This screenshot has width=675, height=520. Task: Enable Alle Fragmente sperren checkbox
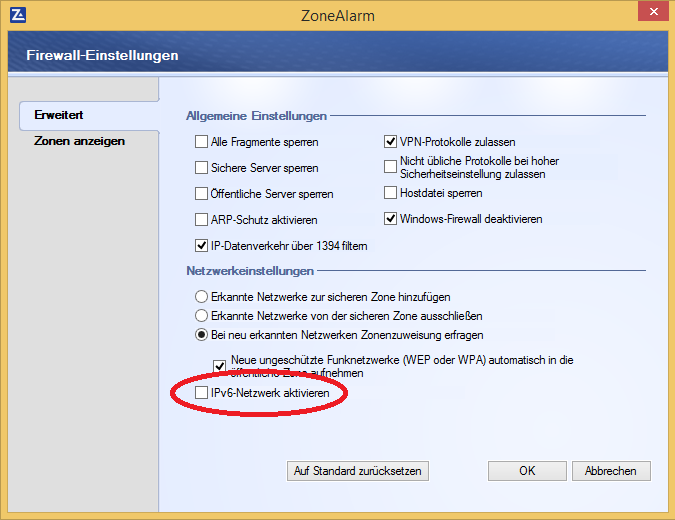[202, 142]
